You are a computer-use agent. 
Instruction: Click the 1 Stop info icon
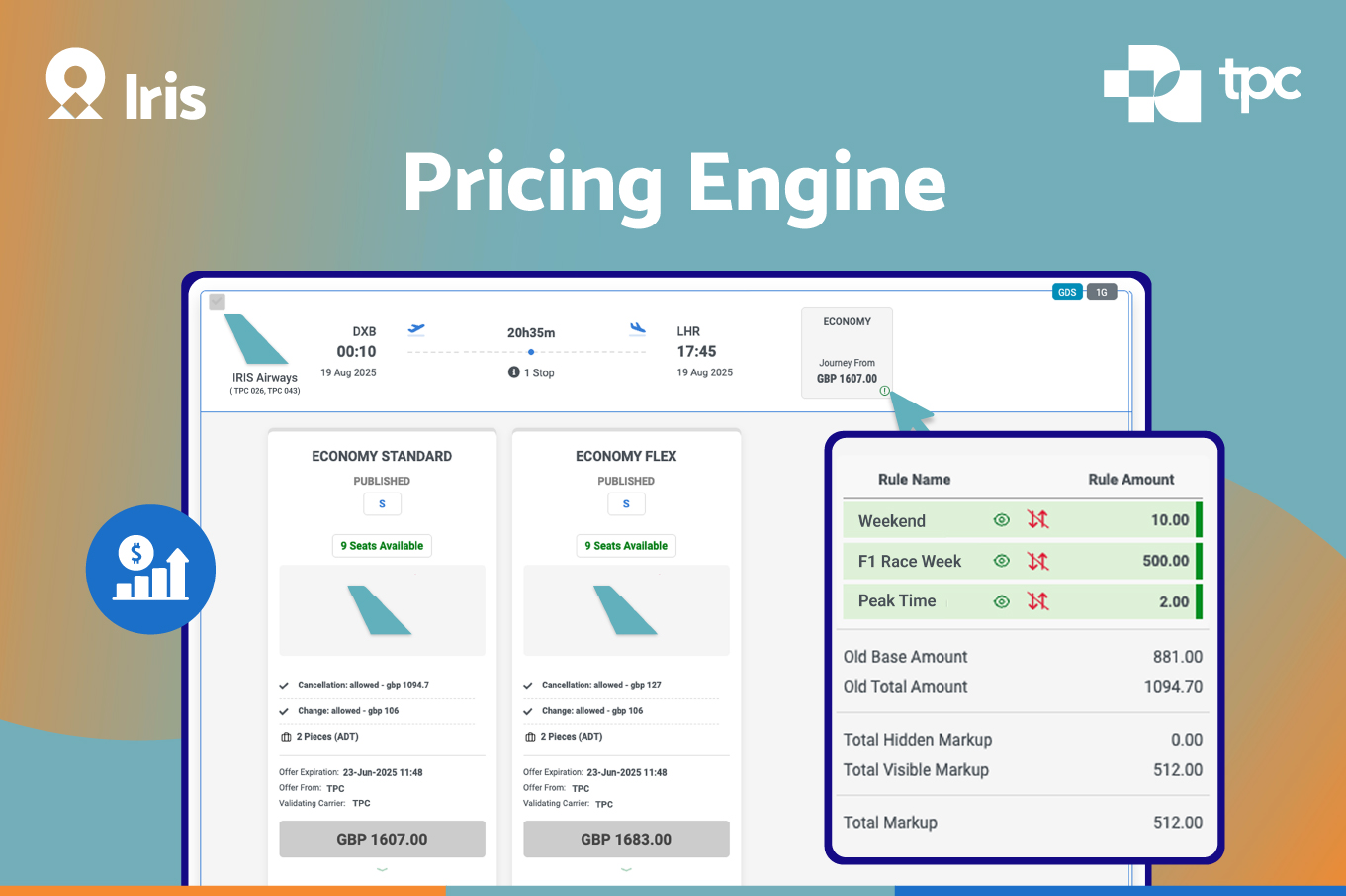pyautogui.click(x=513, y=372)
